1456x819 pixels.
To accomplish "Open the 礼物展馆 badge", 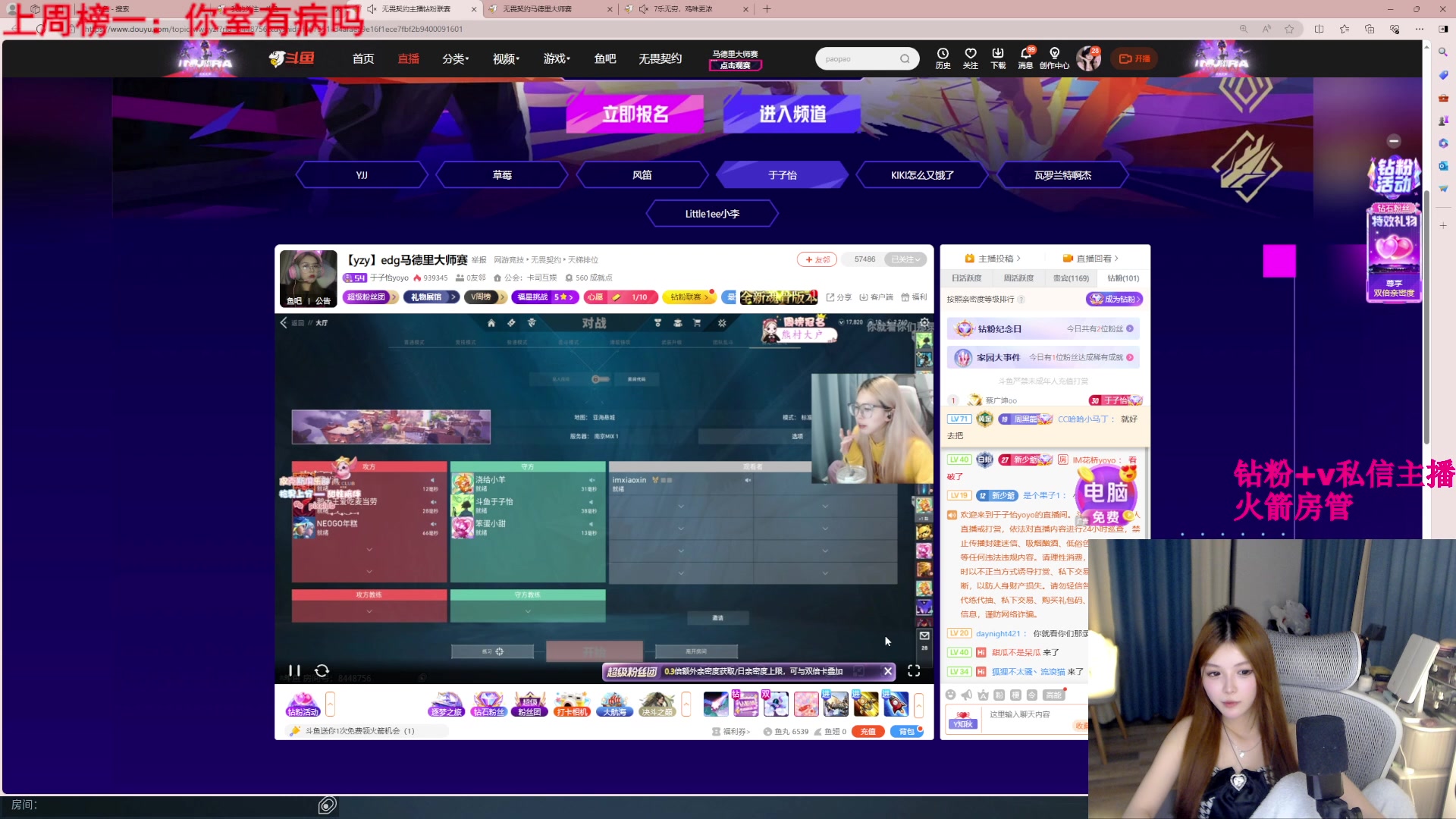I will tap(431, 297).
